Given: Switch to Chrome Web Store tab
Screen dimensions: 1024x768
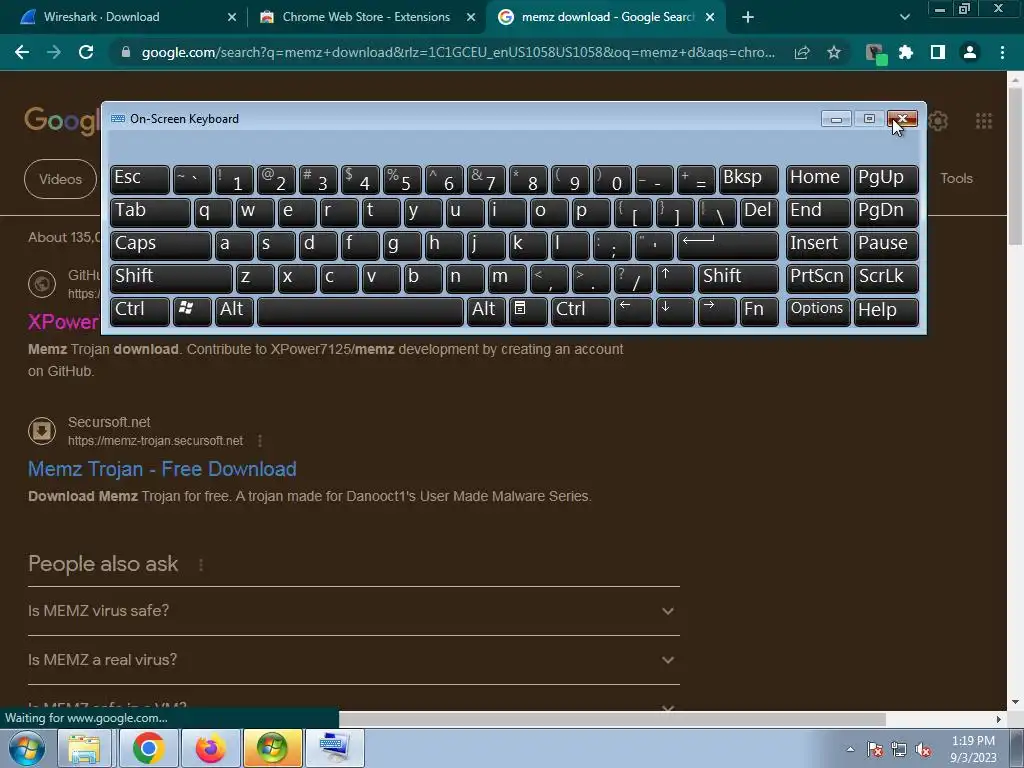Looking at the screenshot, I should [x=366, y=17].
